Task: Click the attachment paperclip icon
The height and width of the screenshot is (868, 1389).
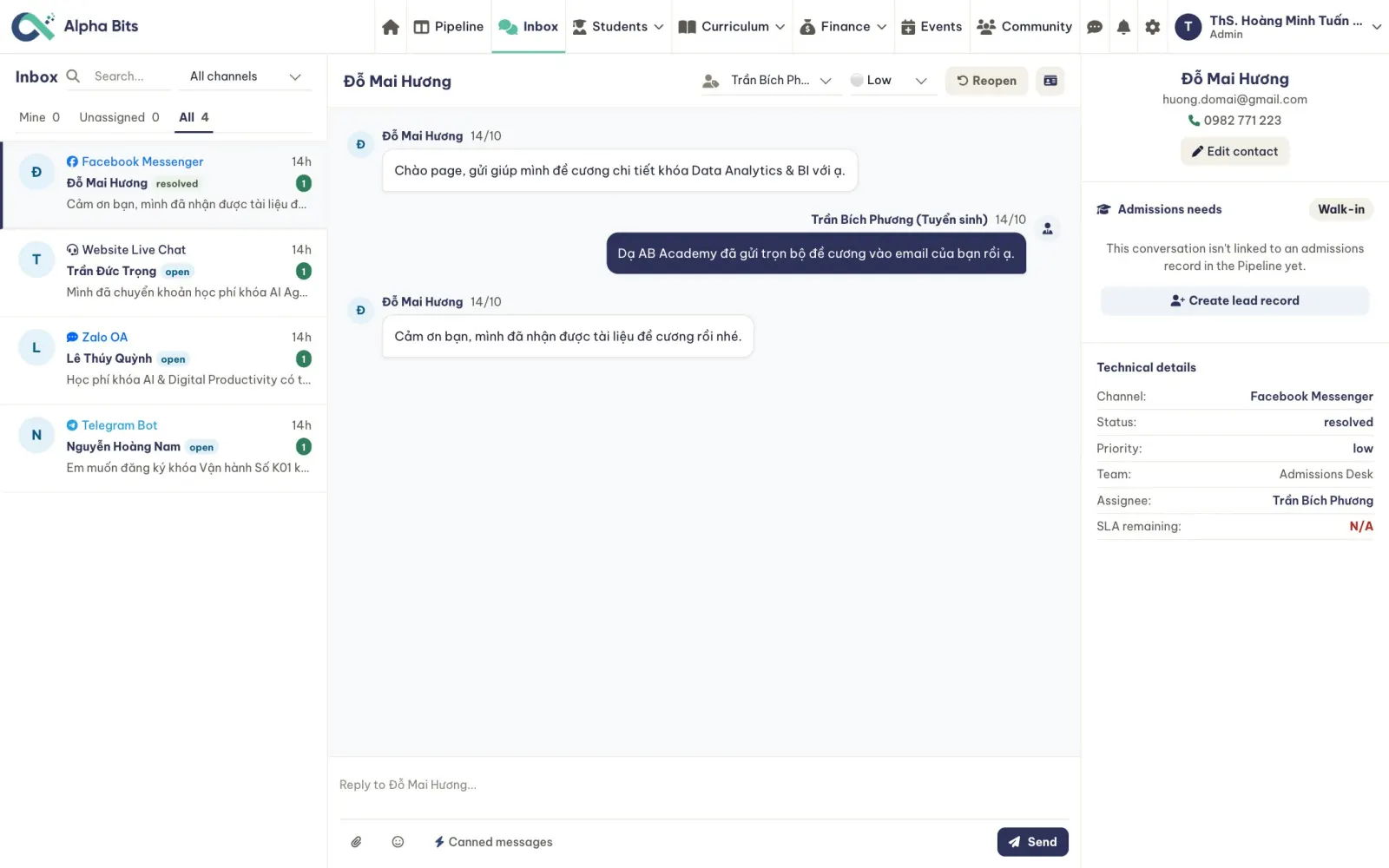Action: click(x=356, y=842)
